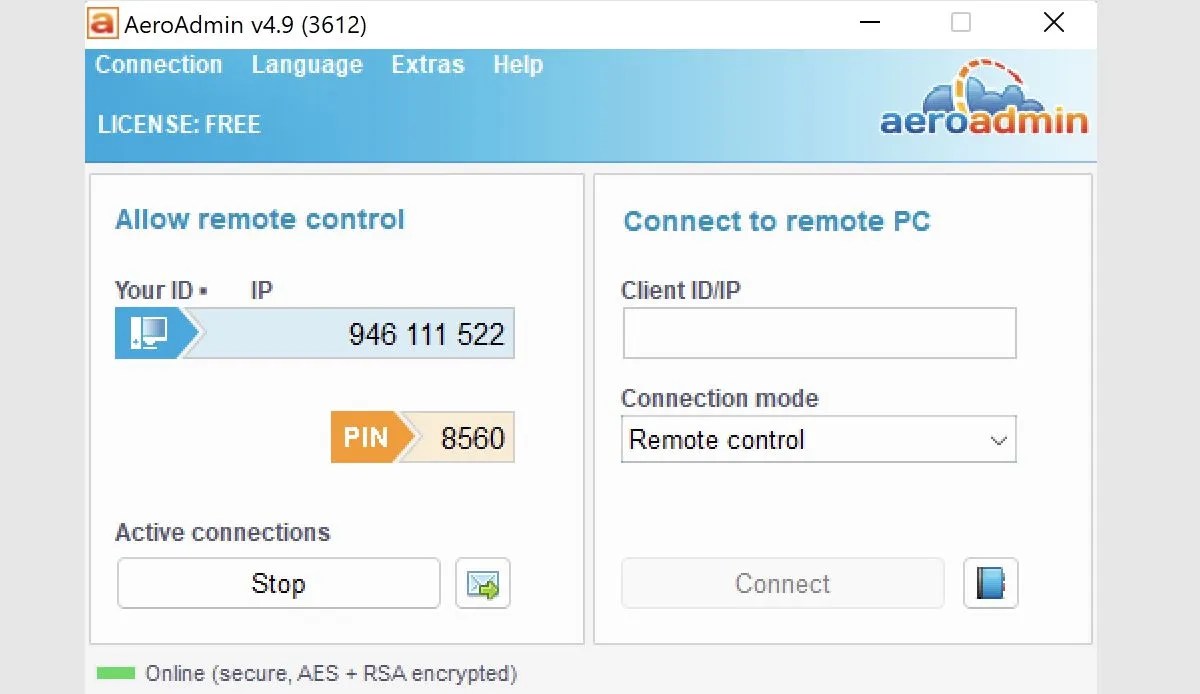Open the Help menu

pos(517,64)
